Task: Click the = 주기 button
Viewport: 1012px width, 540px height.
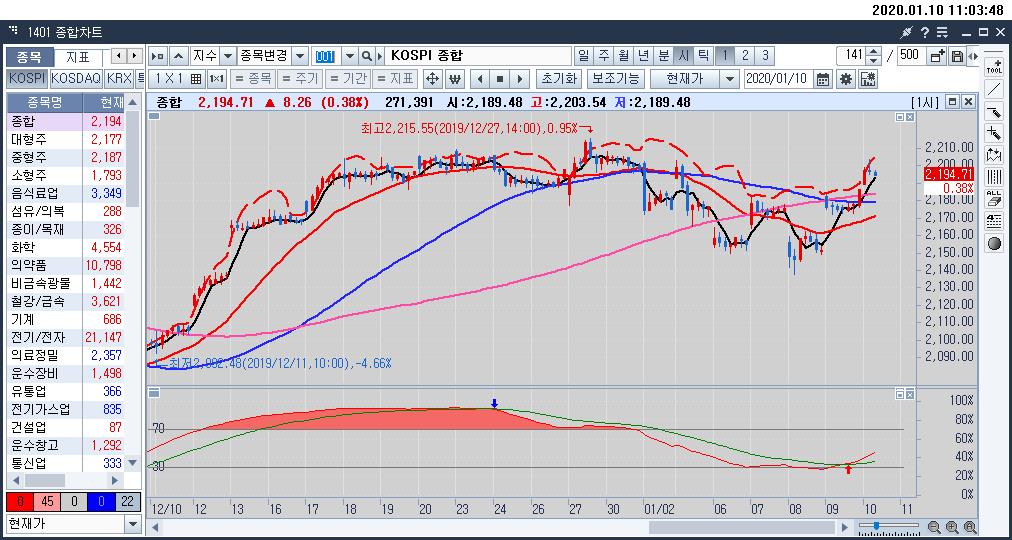Action: coord(300,79)
